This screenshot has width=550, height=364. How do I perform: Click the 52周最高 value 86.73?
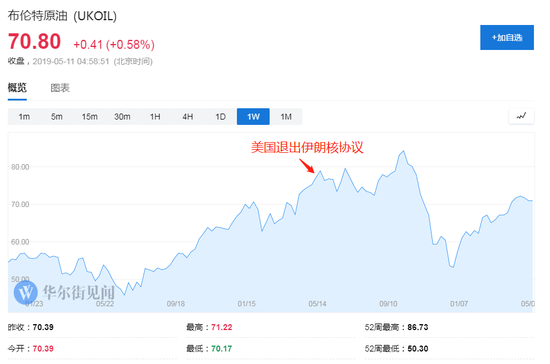(418, 327)
